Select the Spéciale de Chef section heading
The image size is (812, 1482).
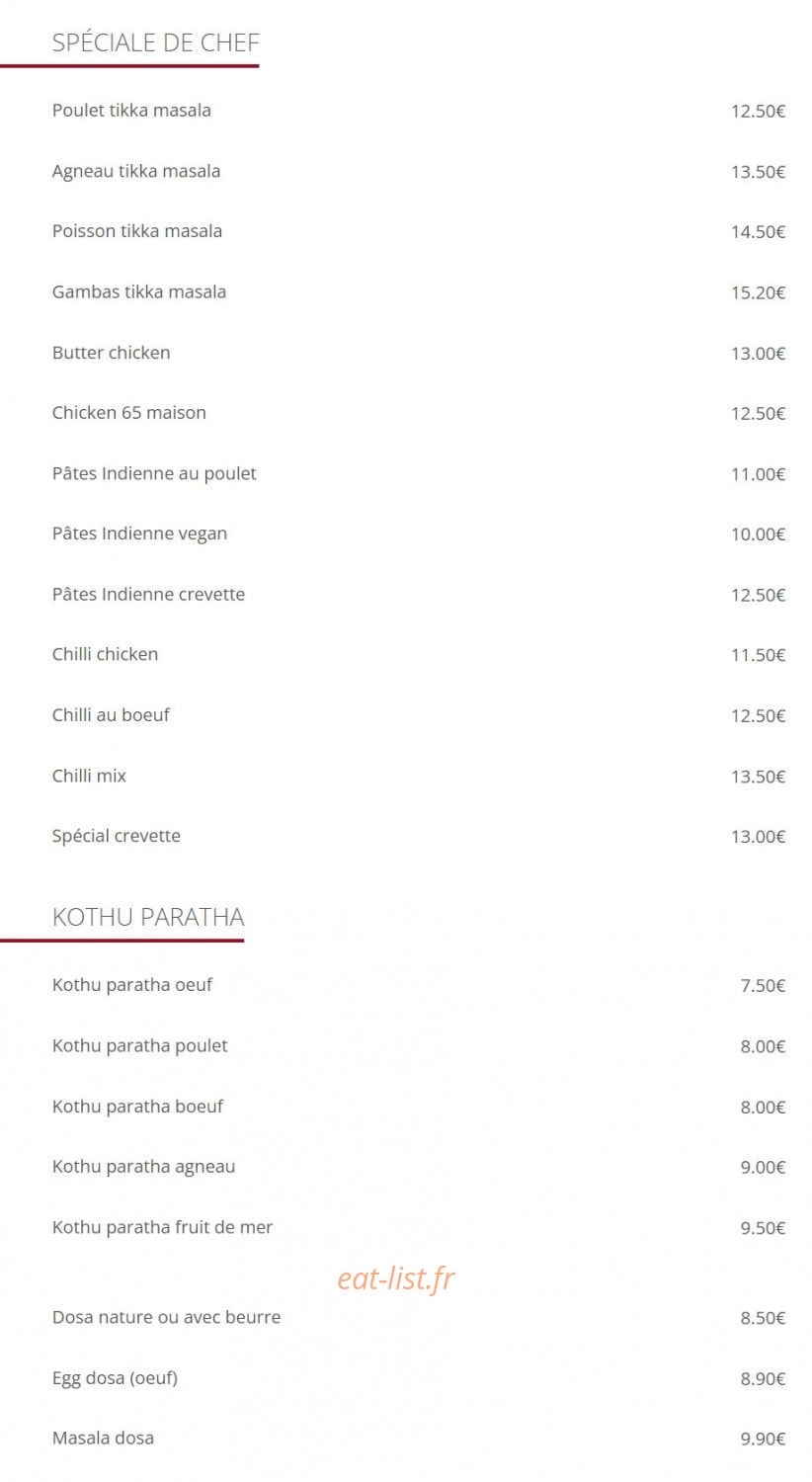(156, 42)
